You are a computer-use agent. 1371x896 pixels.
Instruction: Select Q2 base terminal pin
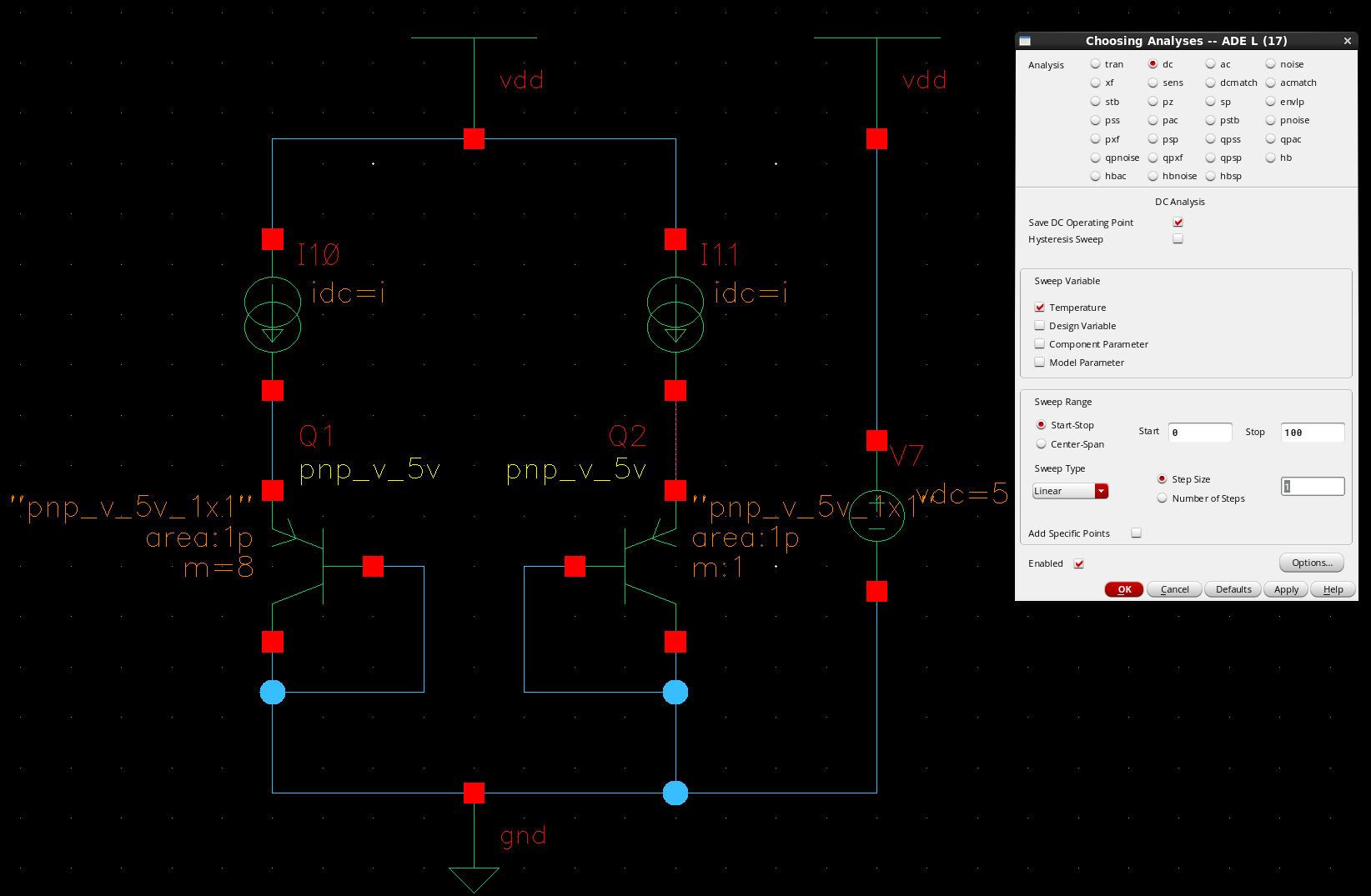pyautogui.click(x=575, y=567)
